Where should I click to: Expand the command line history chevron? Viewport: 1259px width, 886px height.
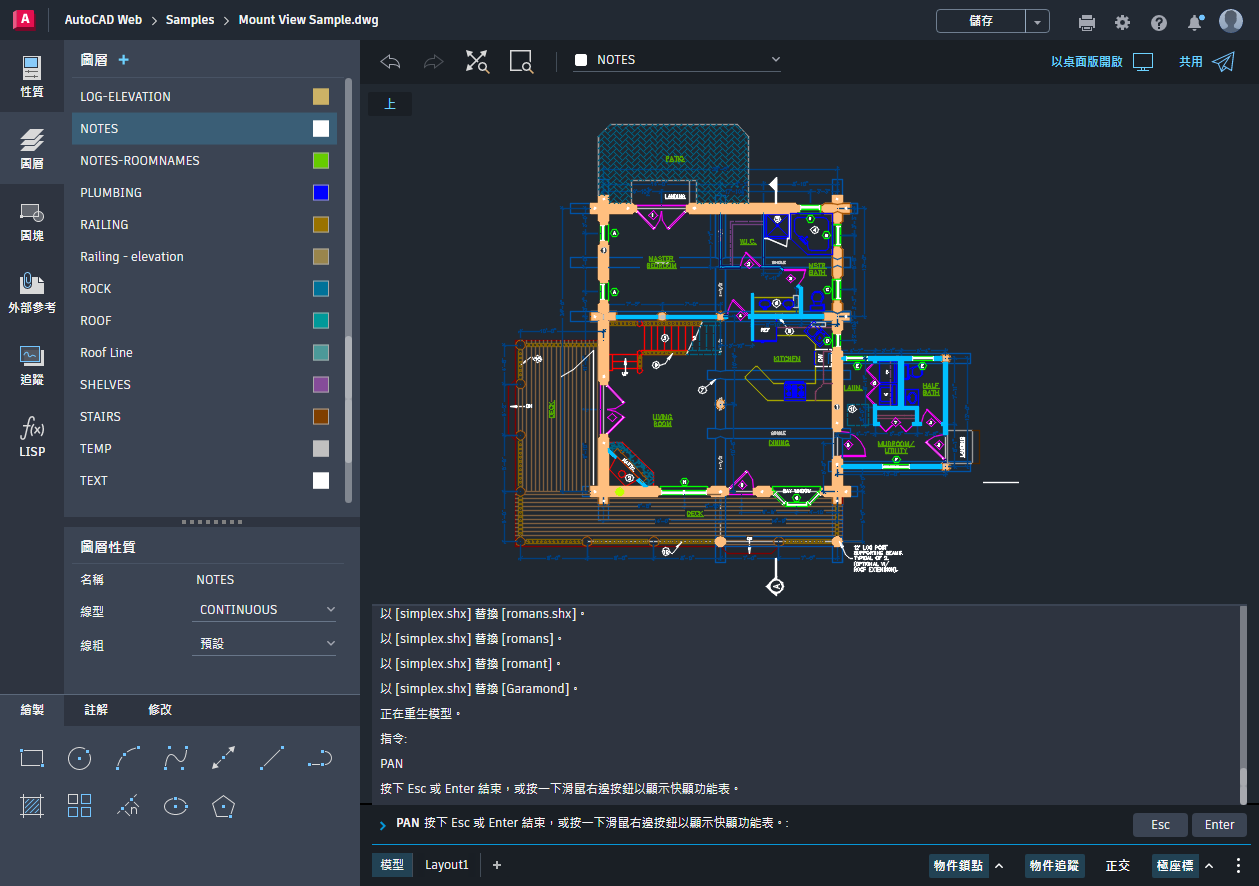(x=382, y=825)
